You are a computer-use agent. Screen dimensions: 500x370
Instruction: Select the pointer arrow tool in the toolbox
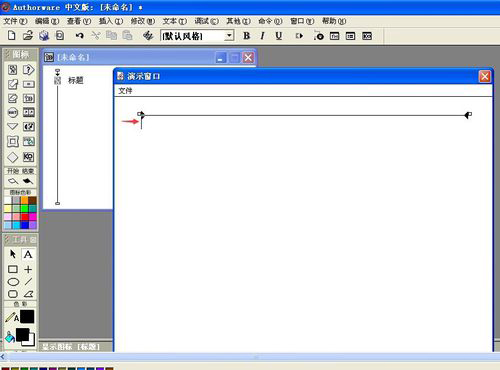point(13,254)
